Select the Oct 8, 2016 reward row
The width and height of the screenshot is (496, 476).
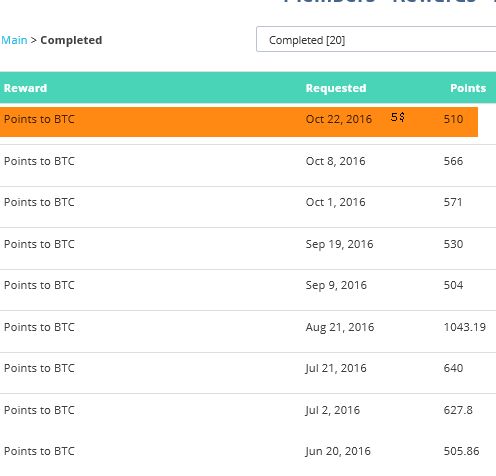pyautogui.click(x=248, y=165)
